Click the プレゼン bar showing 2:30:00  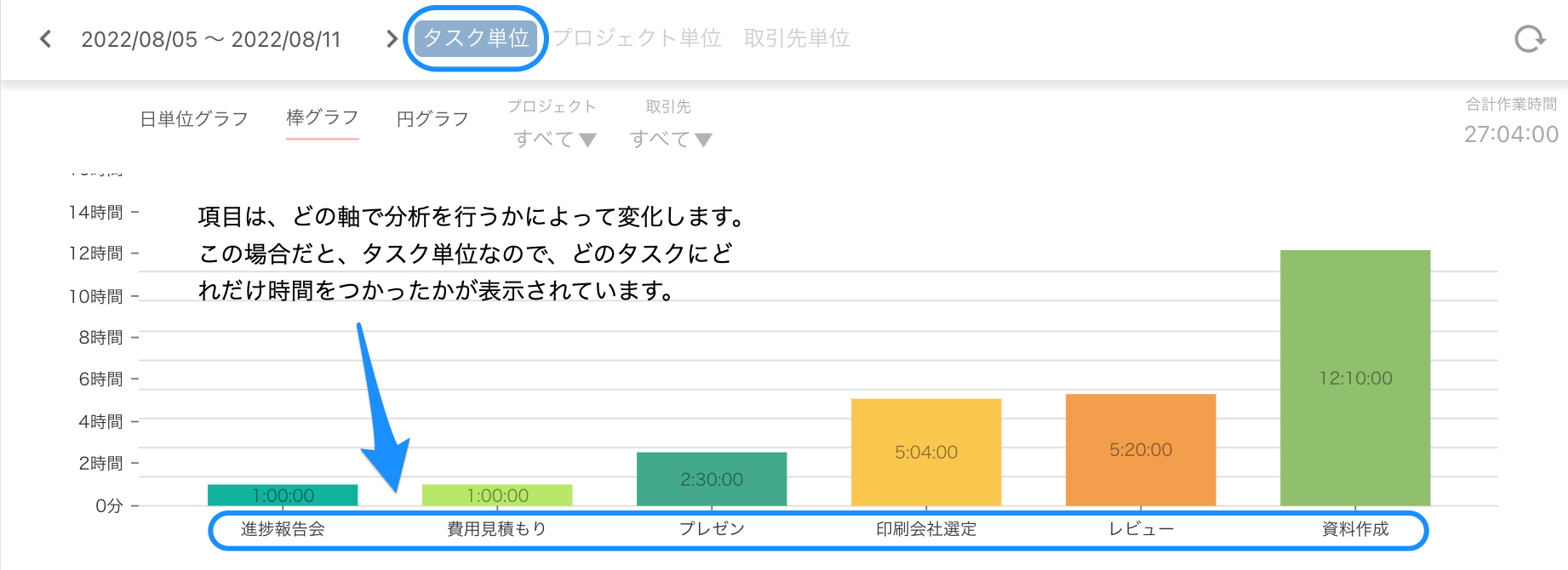point(712,481)
